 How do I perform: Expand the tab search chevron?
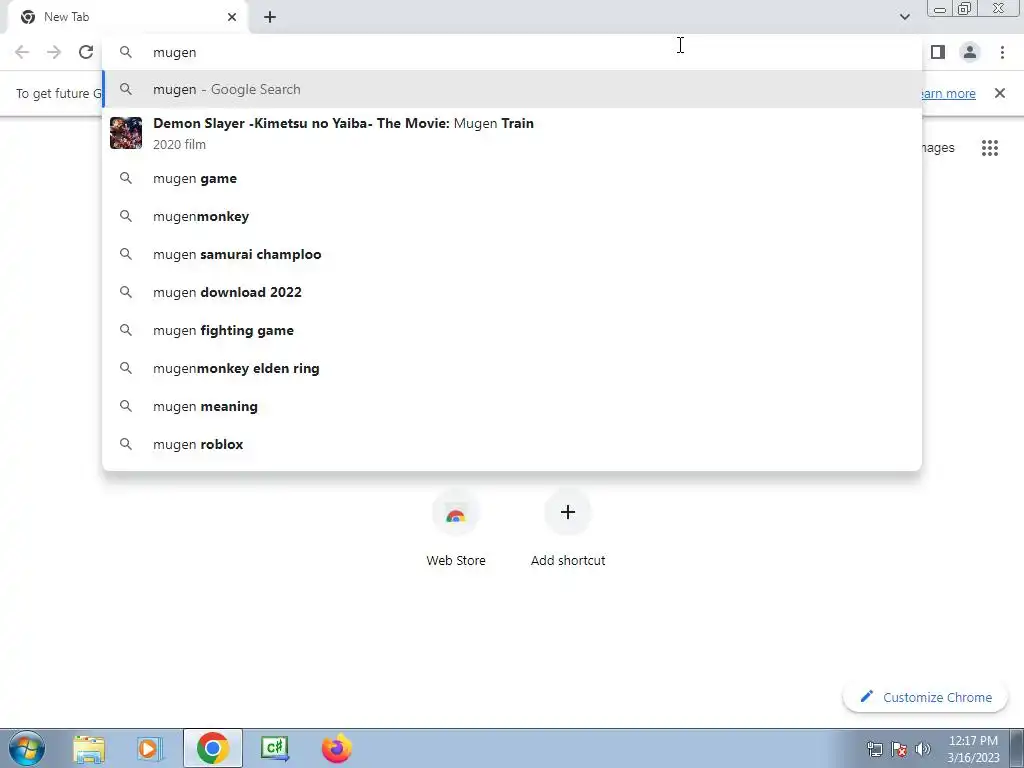(x=904, y=17)
